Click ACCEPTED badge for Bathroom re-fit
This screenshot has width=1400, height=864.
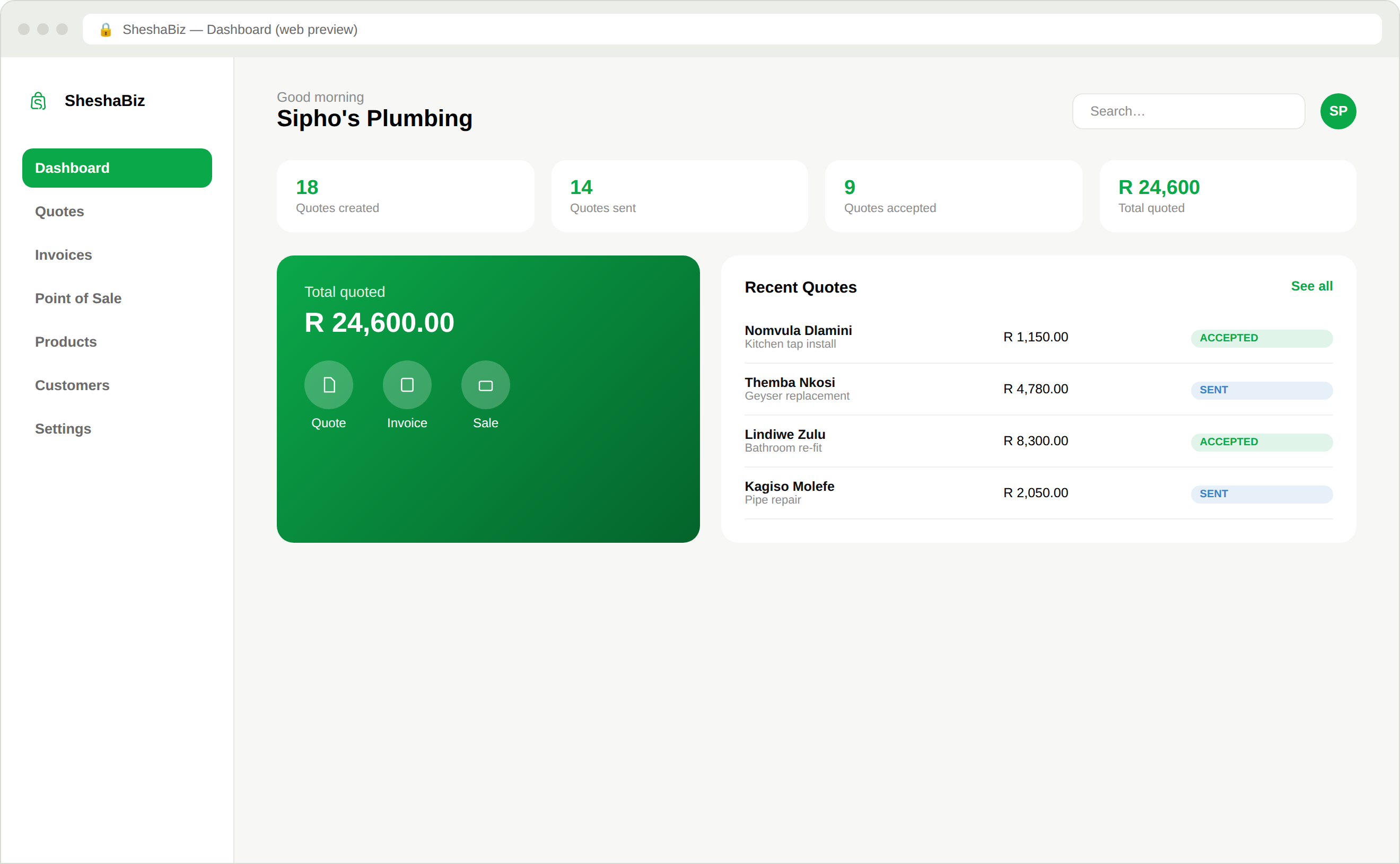coord(1261,442)
